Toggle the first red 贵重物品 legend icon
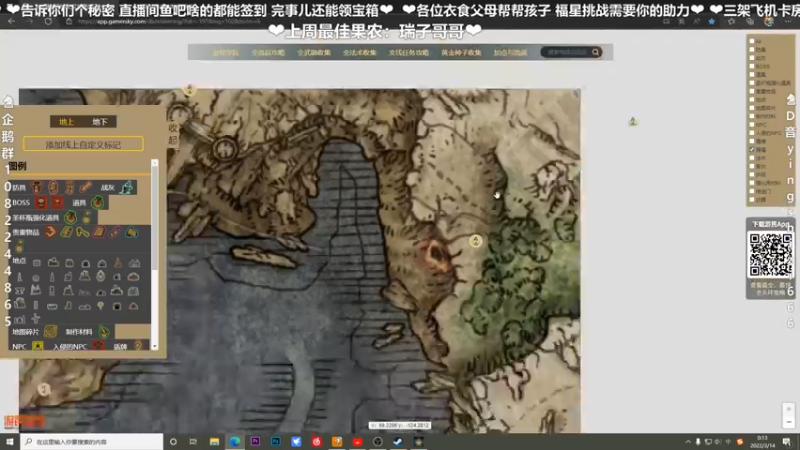This screenshot has height=450, width=800. click(50, 233)
